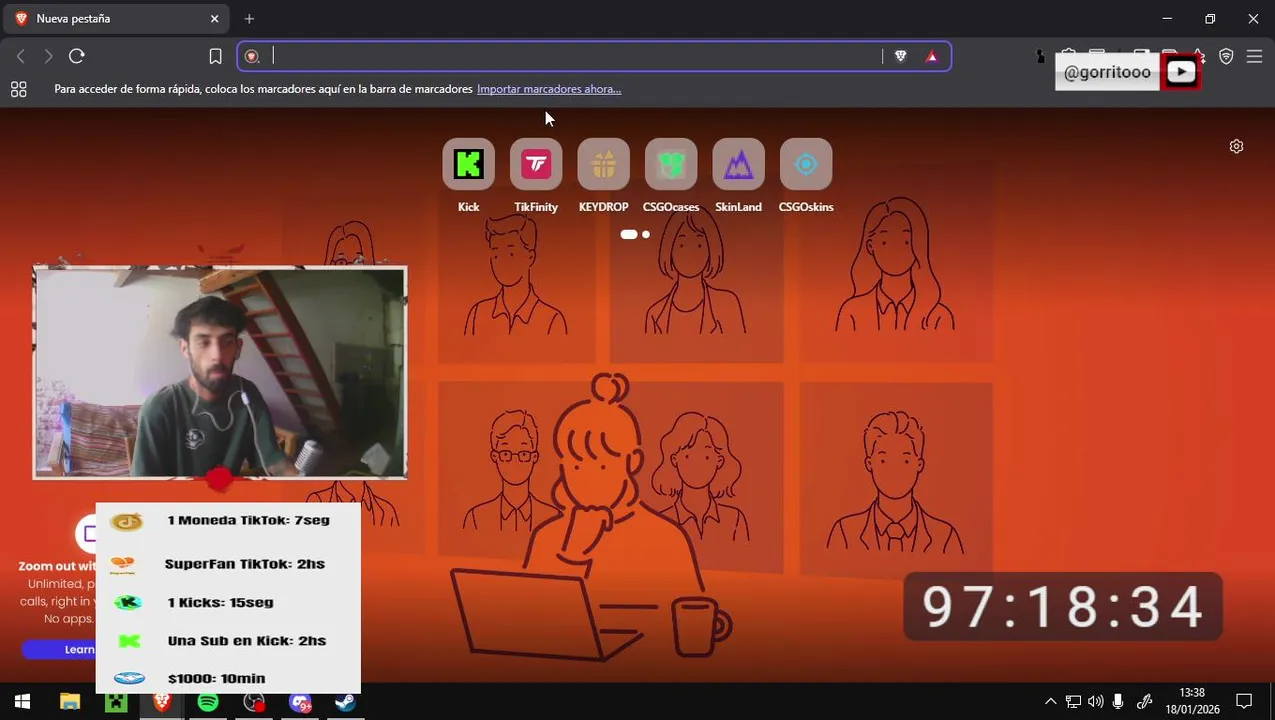Open the apps grid icon in bookmarks bar
This screenshot has height=720, width=1275.
coord(18,89)
